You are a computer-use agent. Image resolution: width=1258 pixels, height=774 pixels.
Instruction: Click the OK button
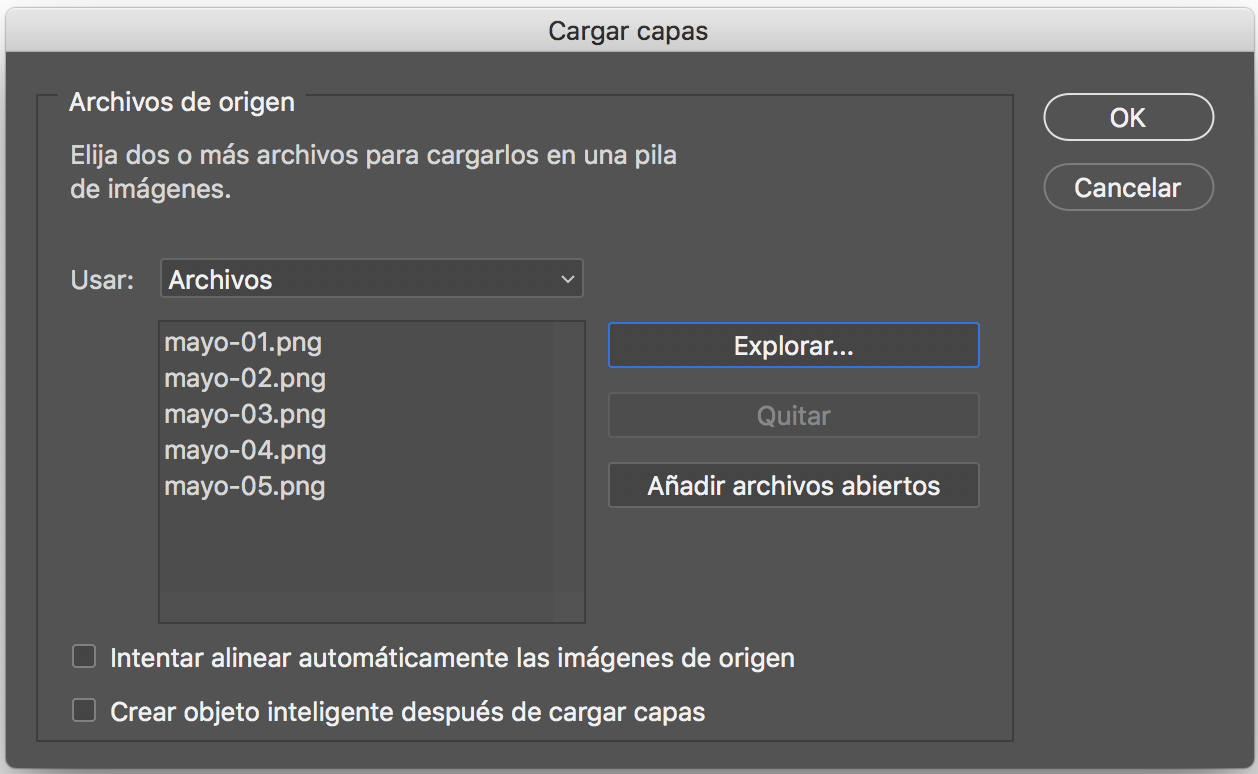[1128, 118]
